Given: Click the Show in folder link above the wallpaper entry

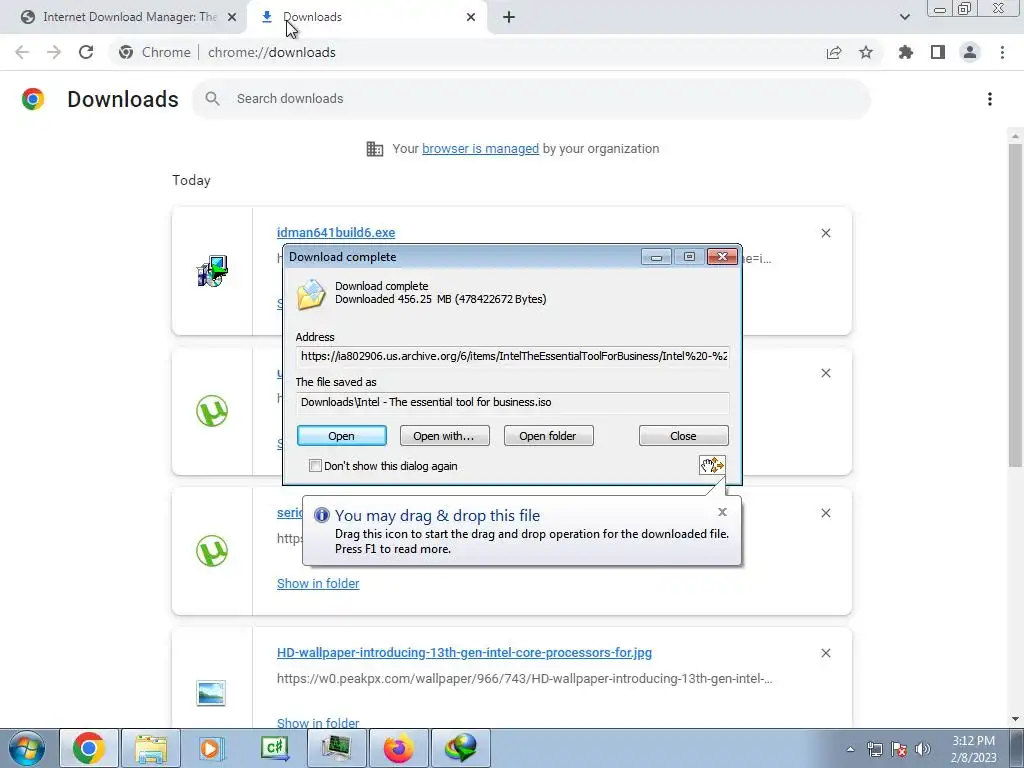Looking at the screenshot, I should (317, 583).
